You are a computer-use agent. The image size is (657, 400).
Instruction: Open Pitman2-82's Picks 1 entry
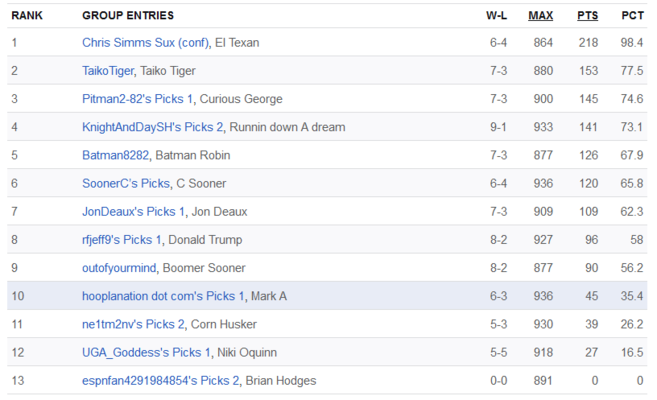(137, 99)
